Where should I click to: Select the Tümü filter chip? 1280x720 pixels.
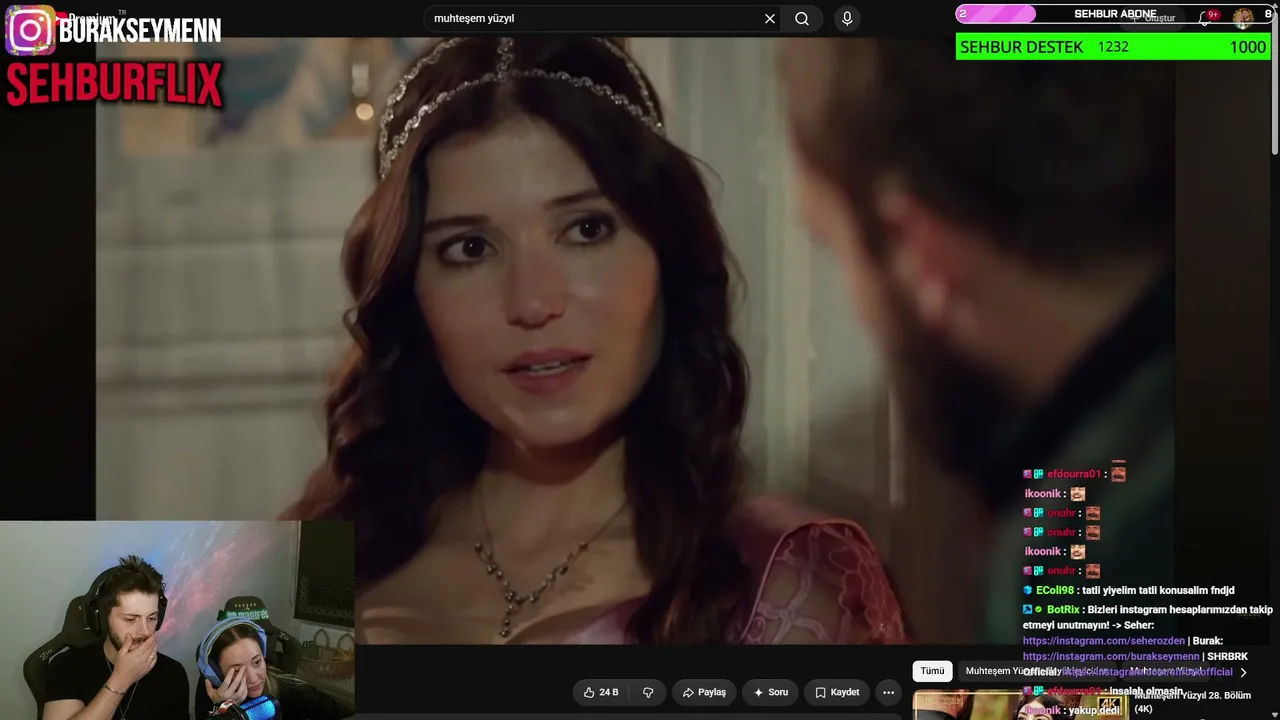pyautogui.click(x=932, y=671)
